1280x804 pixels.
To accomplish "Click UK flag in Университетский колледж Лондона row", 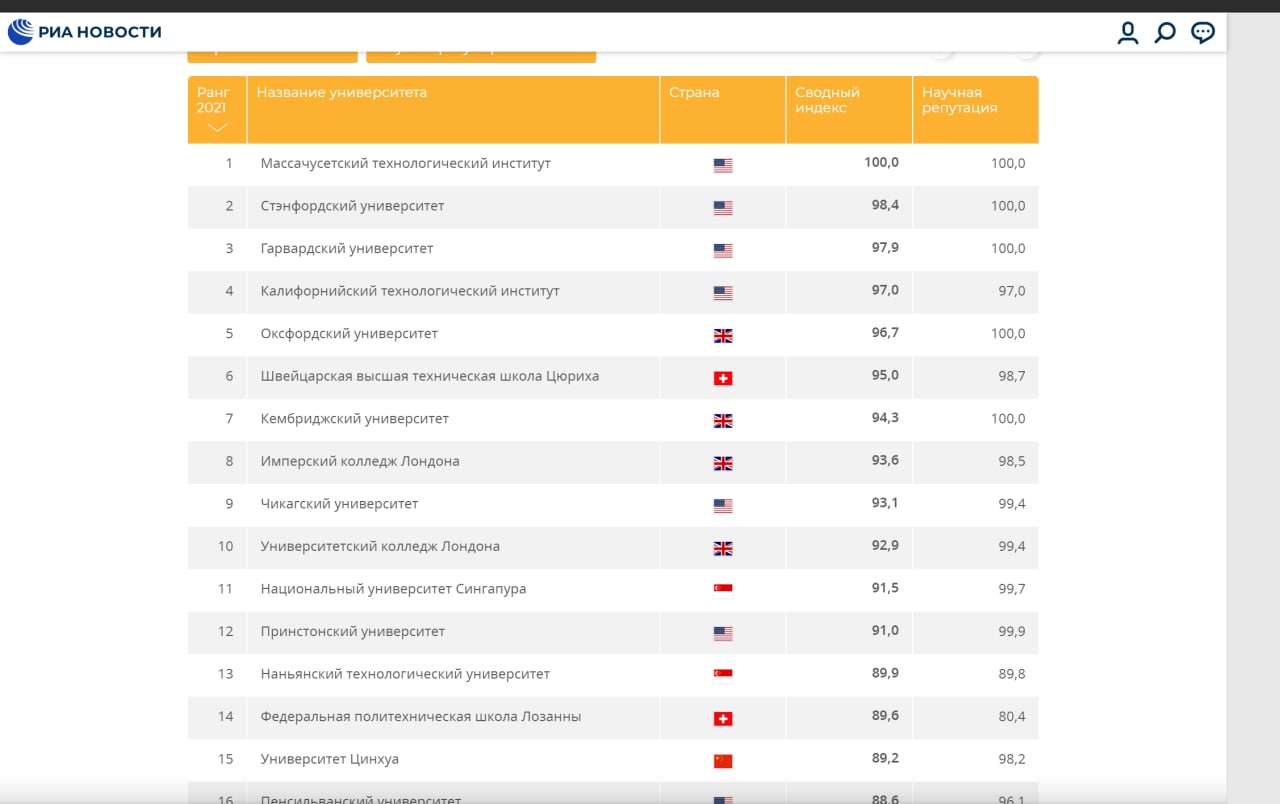I will click(723, 548).
